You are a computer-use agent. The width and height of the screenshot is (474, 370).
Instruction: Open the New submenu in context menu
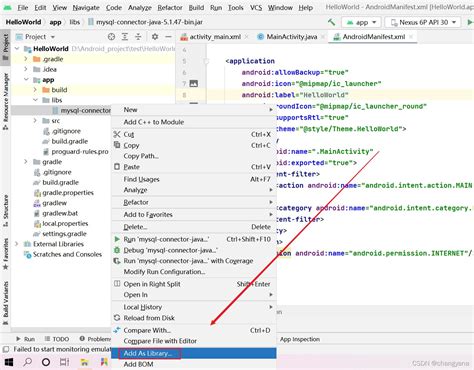click(x=194, y=110)
